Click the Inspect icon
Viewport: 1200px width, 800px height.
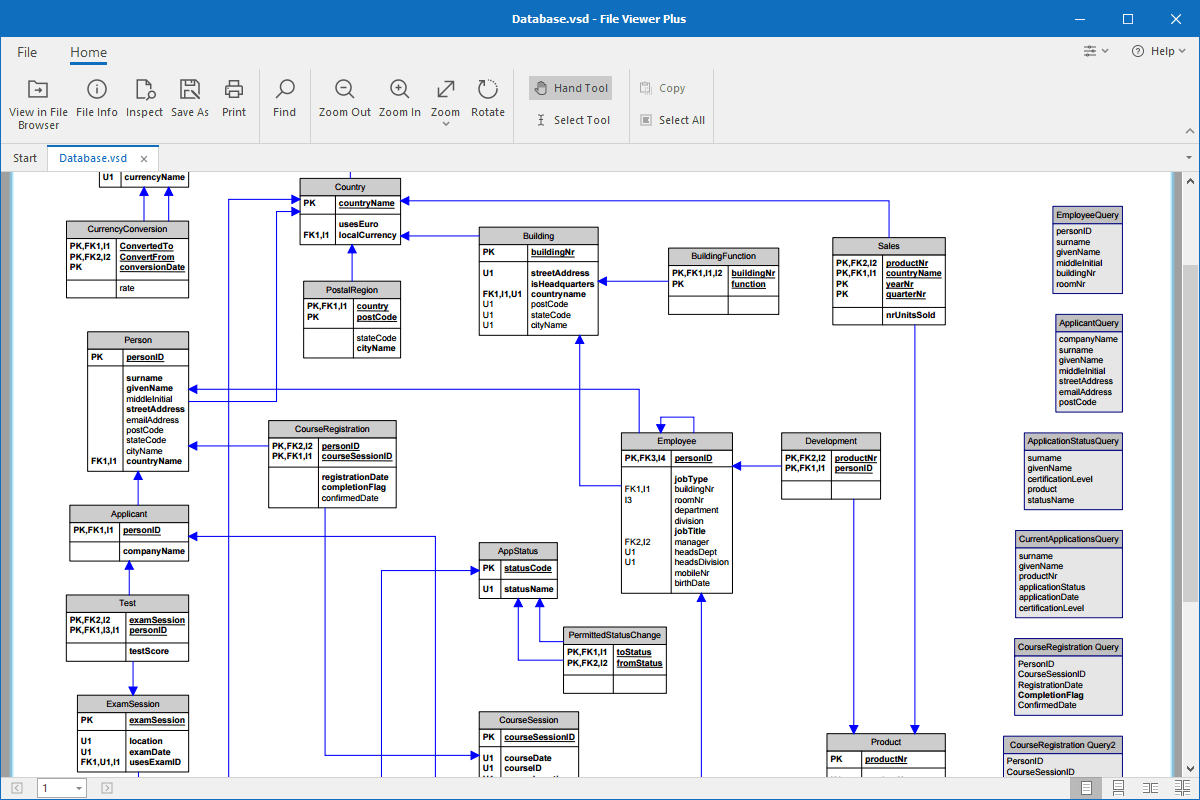[144, 98]
